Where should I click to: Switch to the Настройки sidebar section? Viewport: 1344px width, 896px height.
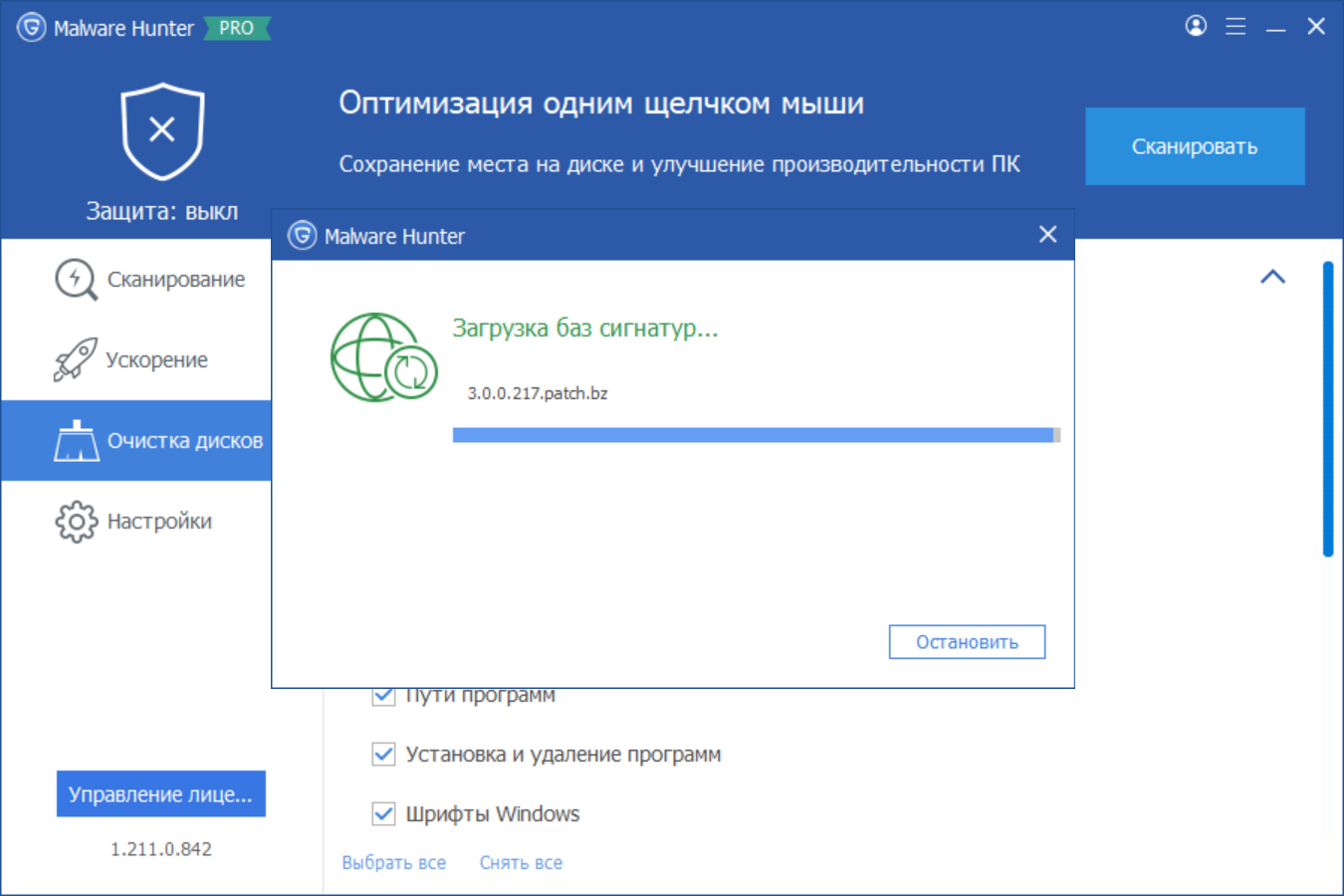click(159, 522)
